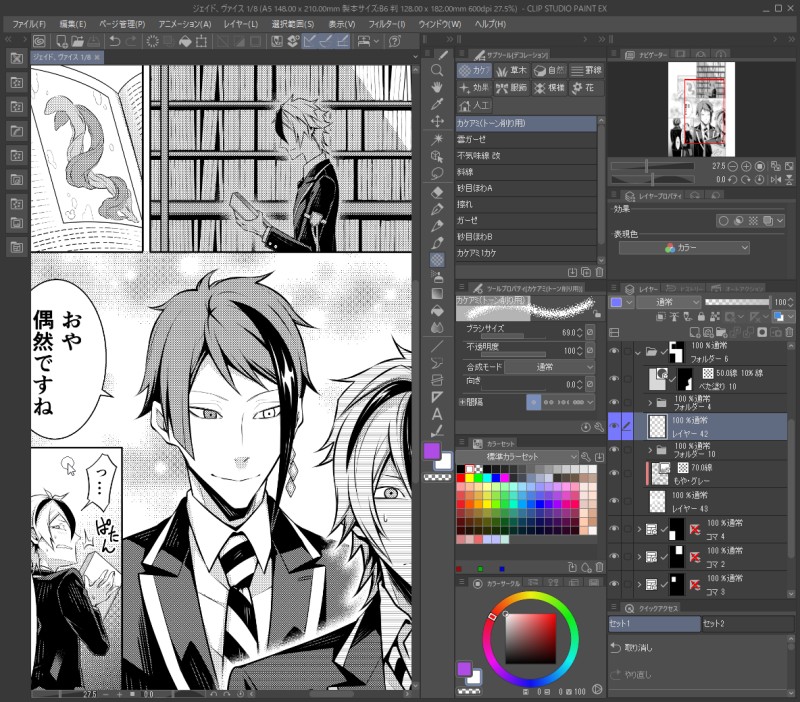Select the Decoration tool in toolbox
800x702 pixels.
pos(437,260)
